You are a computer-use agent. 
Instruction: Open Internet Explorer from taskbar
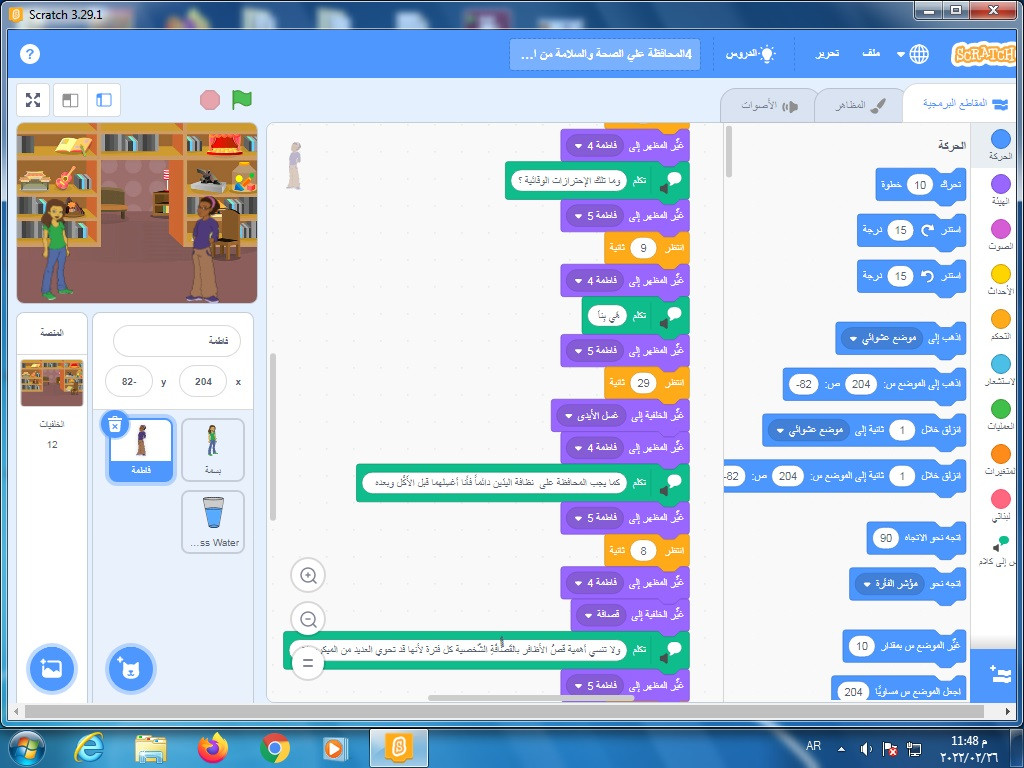[88, 748]
